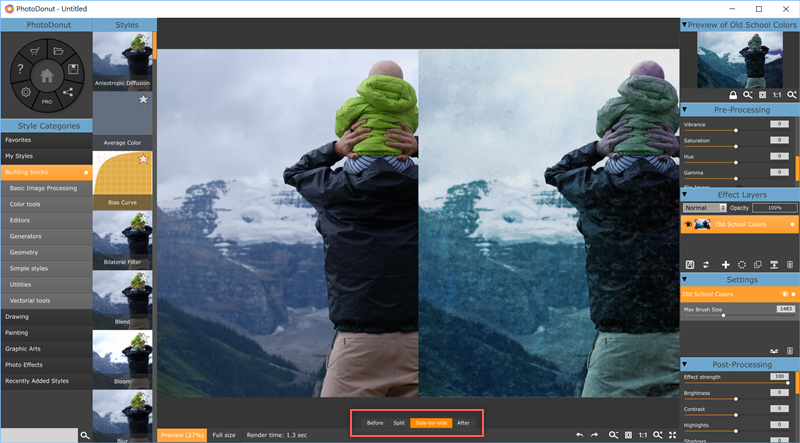The height and width of the screenshot is (443, 800).
Task: Click the lock icon under the preview thumbnail
Action: pyautogui.click(x=733, y=95)
